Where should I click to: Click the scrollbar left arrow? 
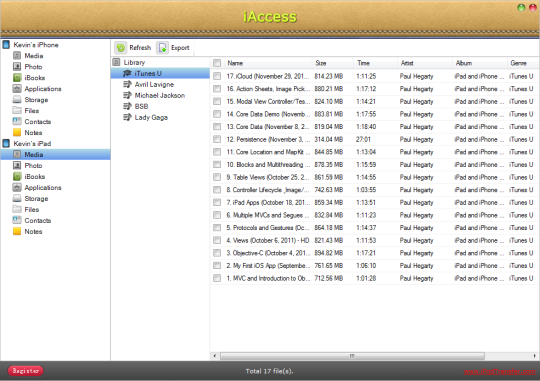point(215,356)
